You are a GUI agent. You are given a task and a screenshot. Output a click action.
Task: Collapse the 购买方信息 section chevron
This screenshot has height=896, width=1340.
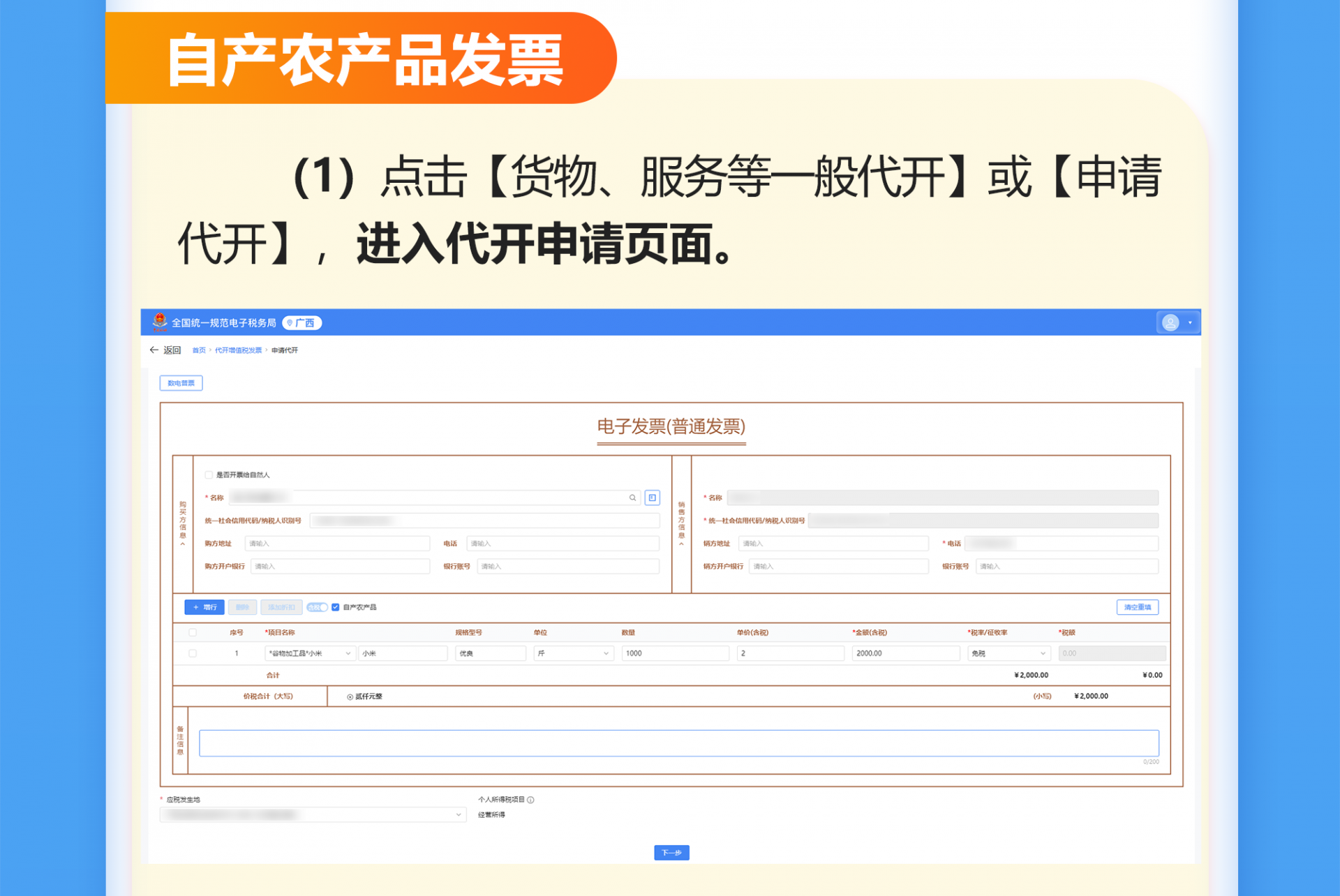pos(183,544)
